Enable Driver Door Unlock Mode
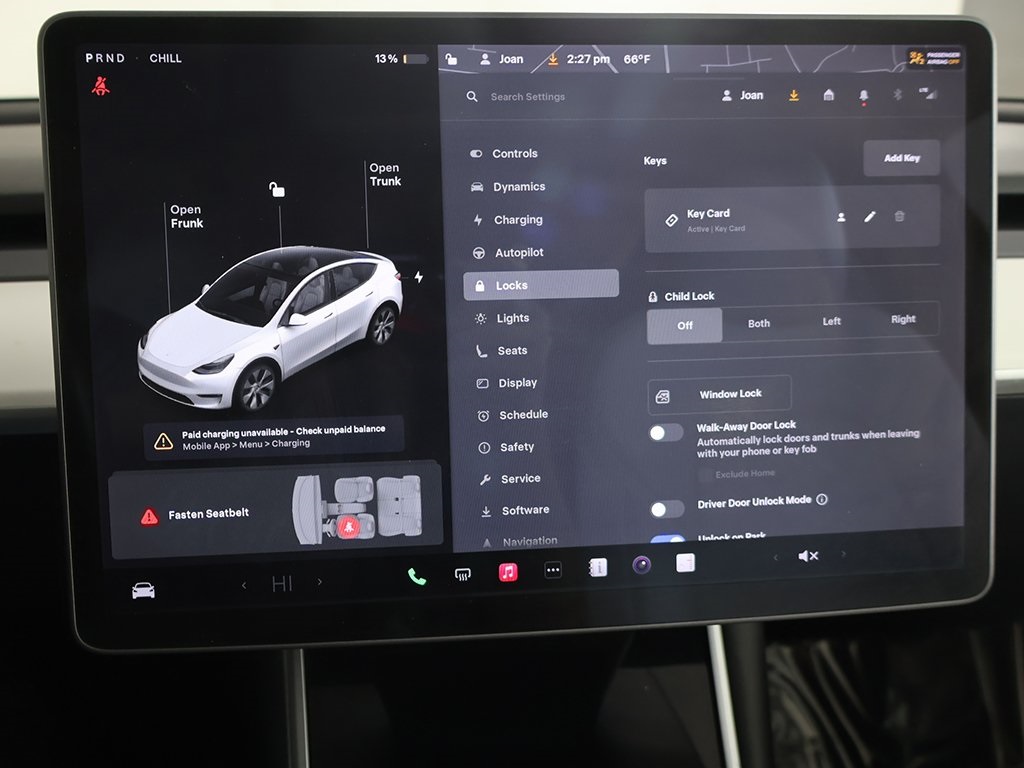 pos(665,508)
